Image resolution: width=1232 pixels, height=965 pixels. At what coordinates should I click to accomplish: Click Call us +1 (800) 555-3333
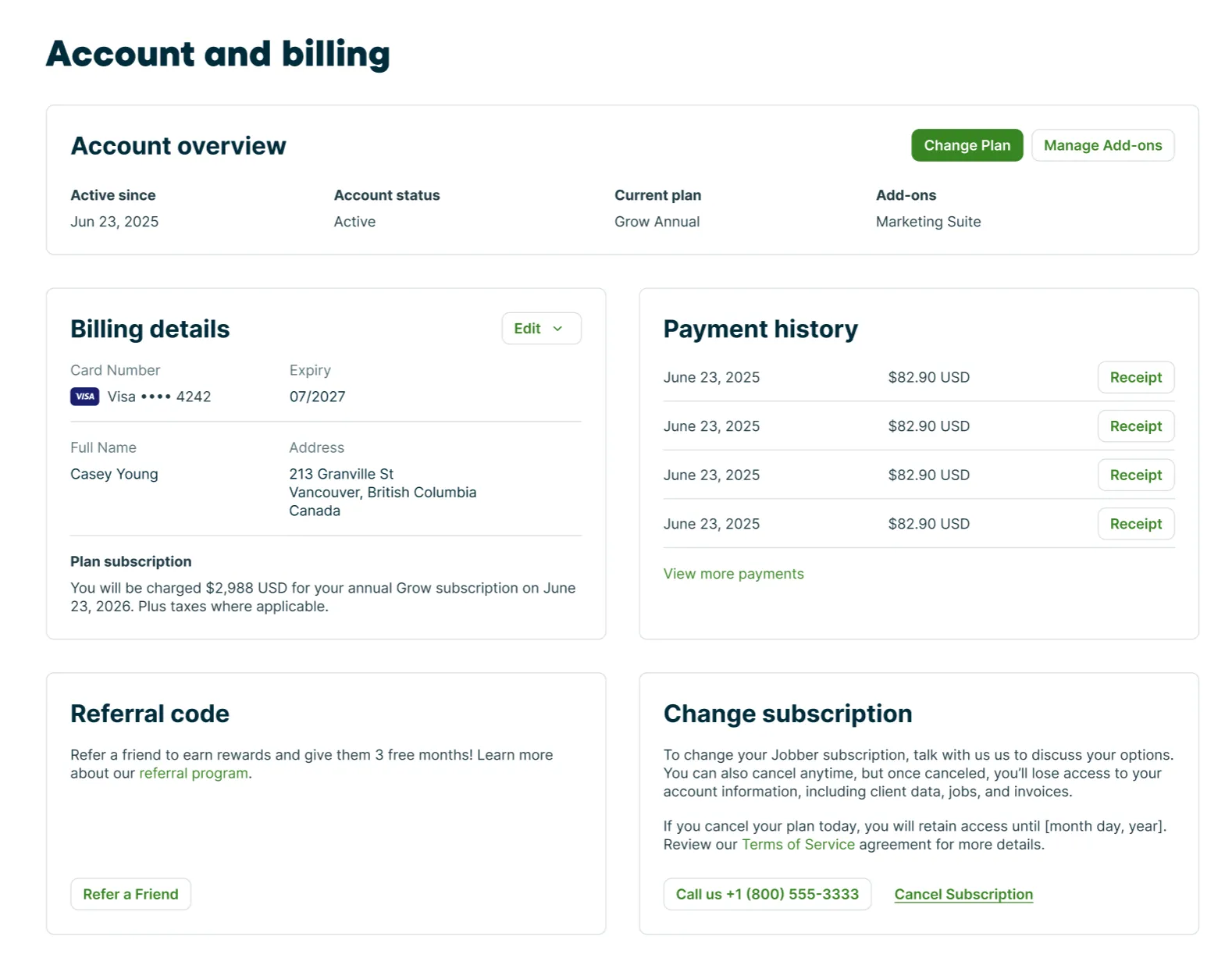coord(767,894)
